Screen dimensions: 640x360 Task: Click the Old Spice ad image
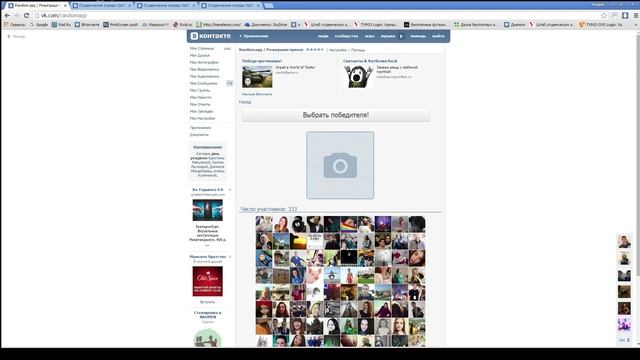coord(207,281)
